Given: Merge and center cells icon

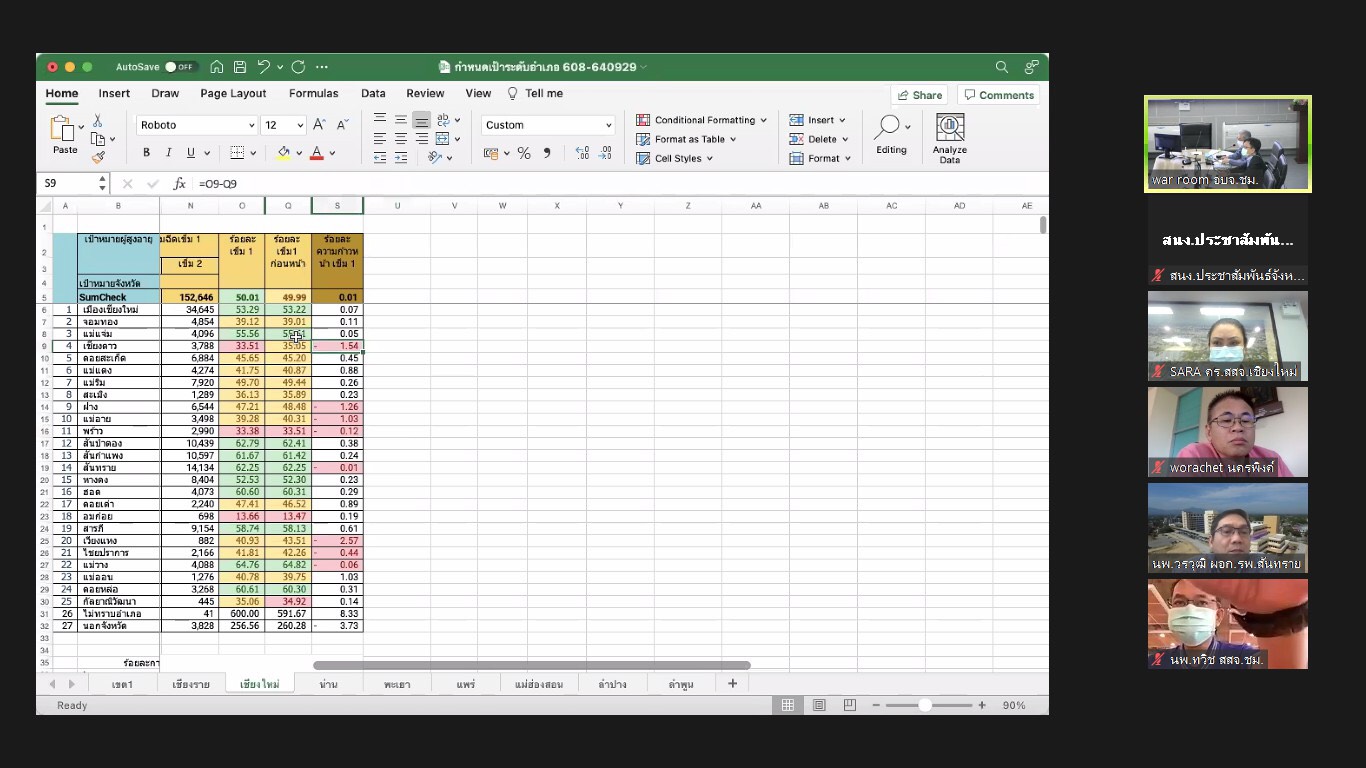Looking at the screenshot, I should (x=443, y=139).
